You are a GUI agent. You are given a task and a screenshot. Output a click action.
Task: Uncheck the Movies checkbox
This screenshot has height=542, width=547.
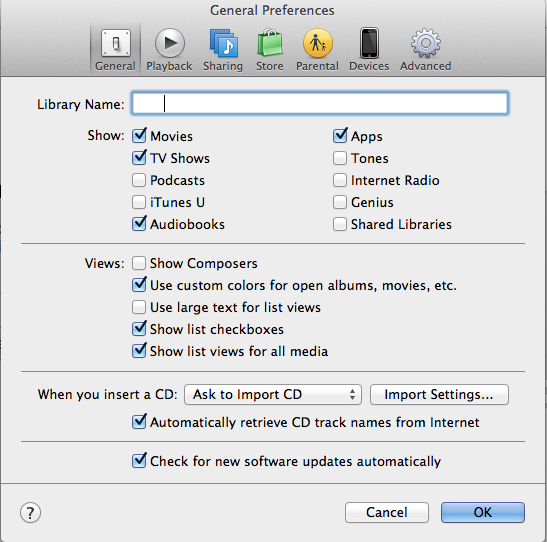[x=139, y=136]
